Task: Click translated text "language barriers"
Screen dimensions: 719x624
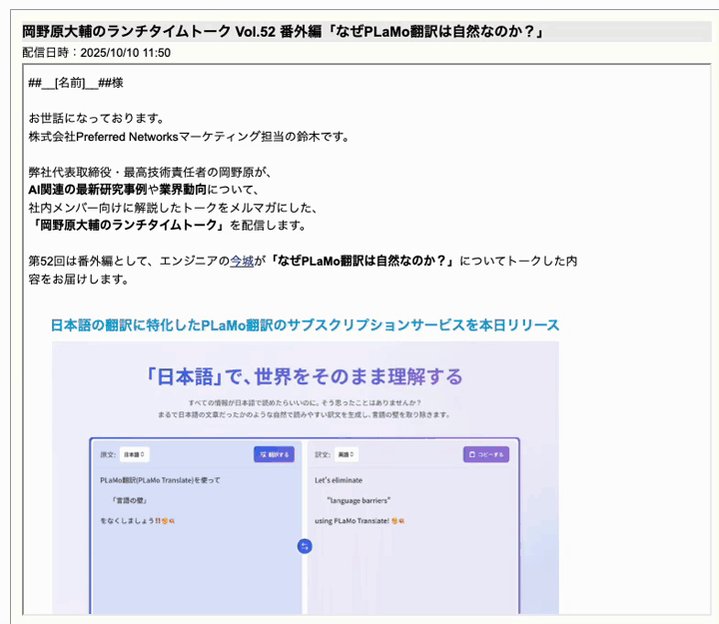Action: [x=359, y=500]
